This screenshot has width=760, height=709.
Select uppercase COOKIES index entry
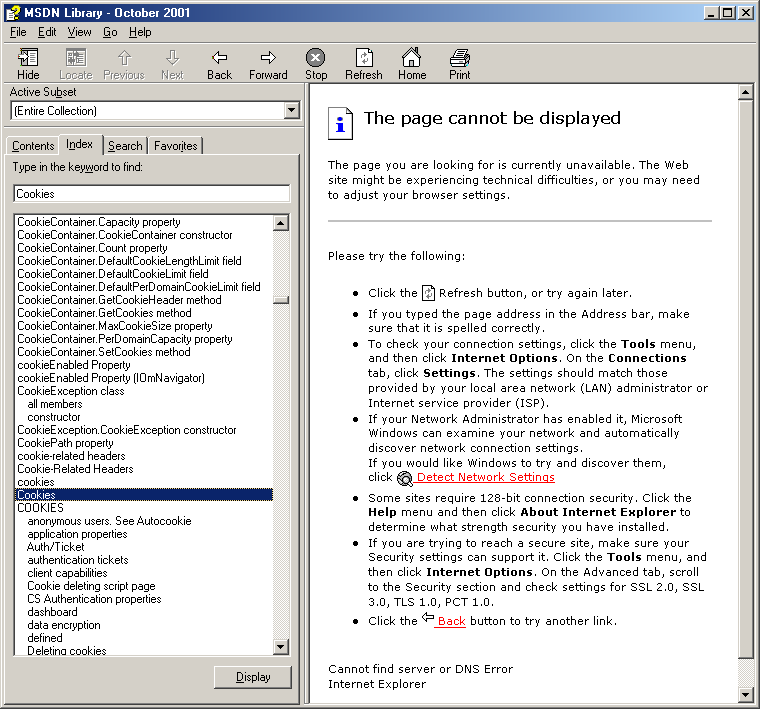(41, 508)
